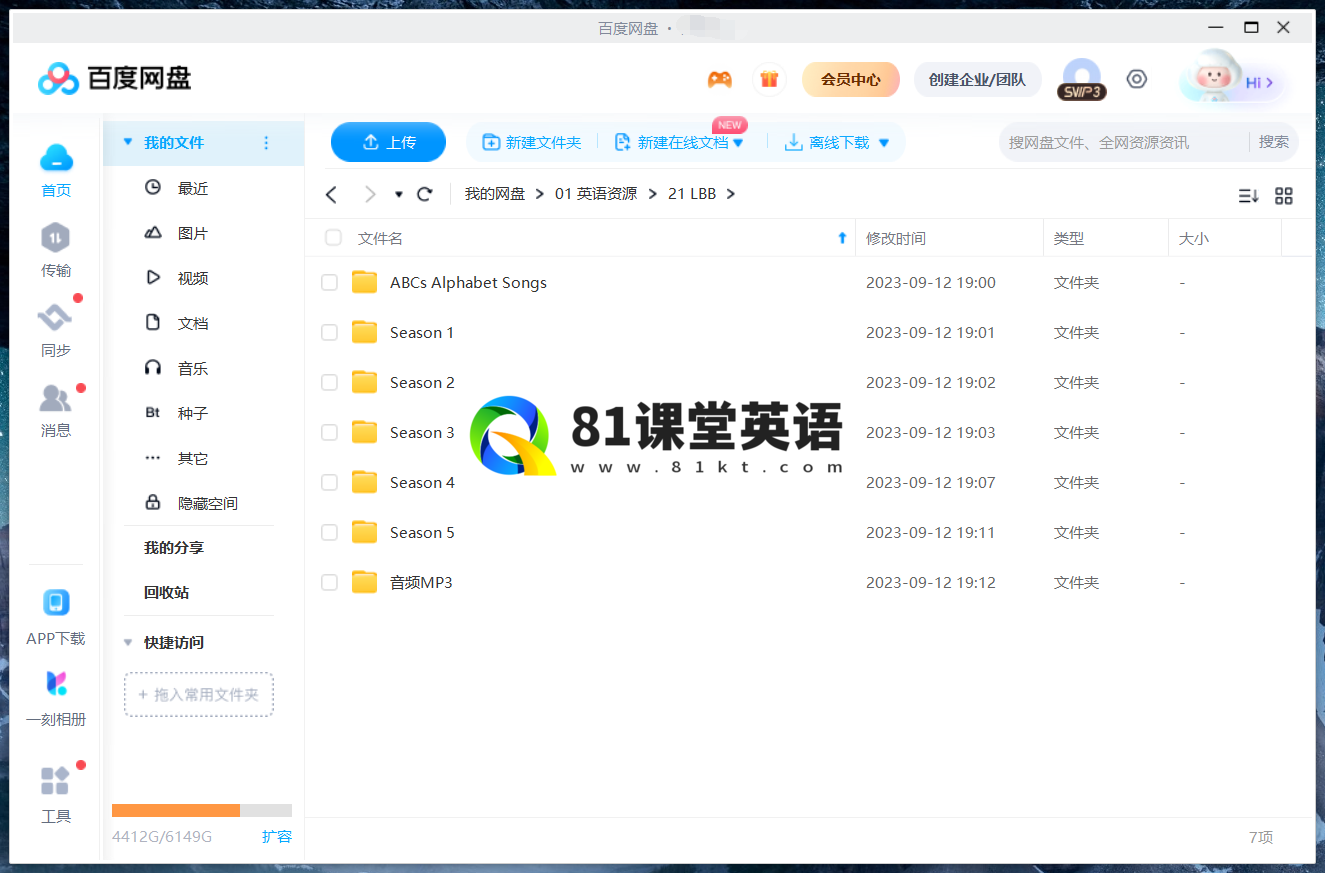Open the 音频MP3 folder icon
1325x873 pixels.
[365, 582]
